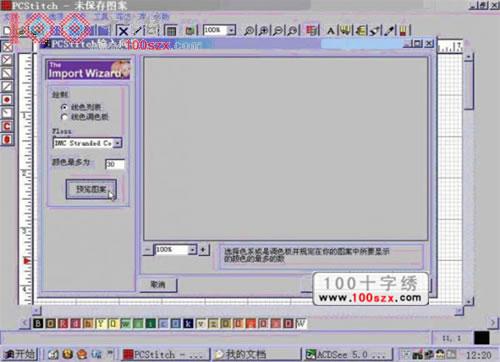Click the plus zoom button below preview
The height and width of the screenshot is (362, 500).
(x=203, y=250)
